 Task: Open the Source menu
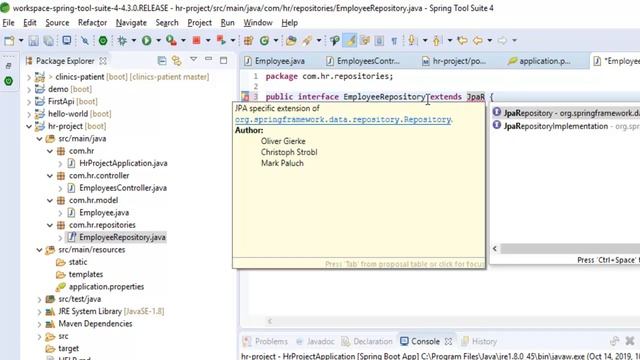click(x=57, y=23)
